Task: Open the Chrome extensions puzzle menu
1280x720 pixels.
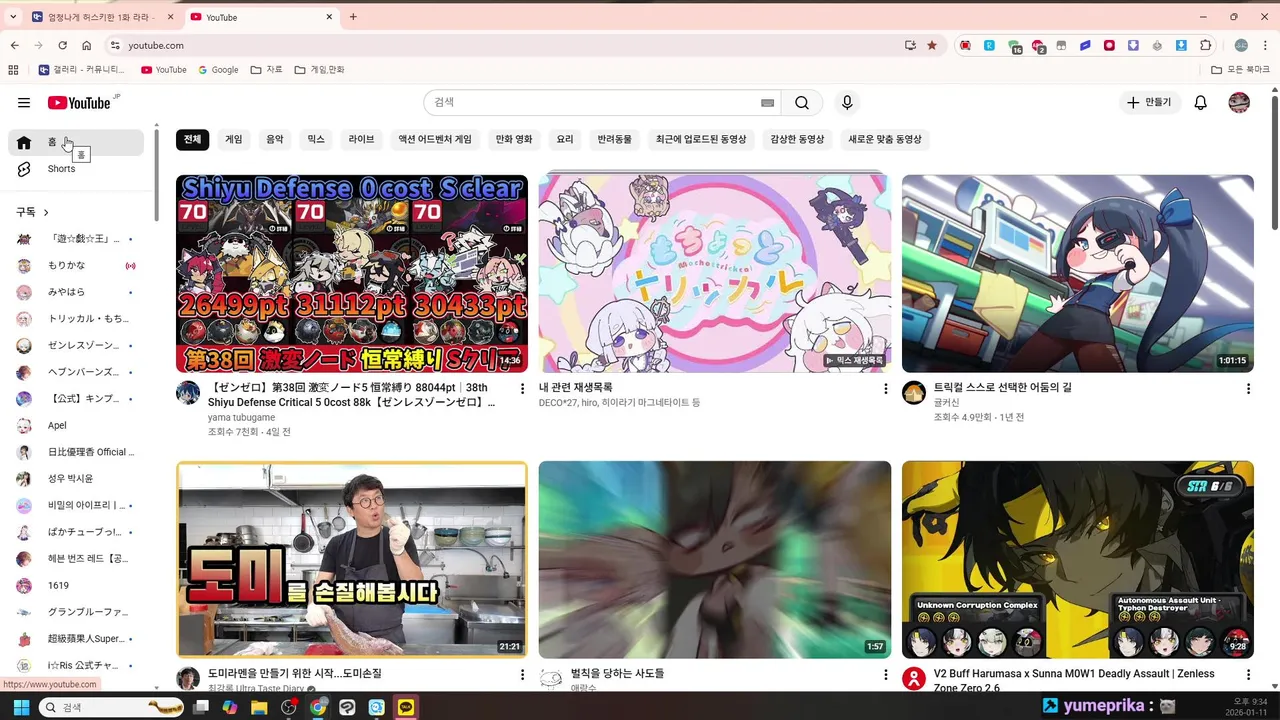Action: (x=1205, y=45)
